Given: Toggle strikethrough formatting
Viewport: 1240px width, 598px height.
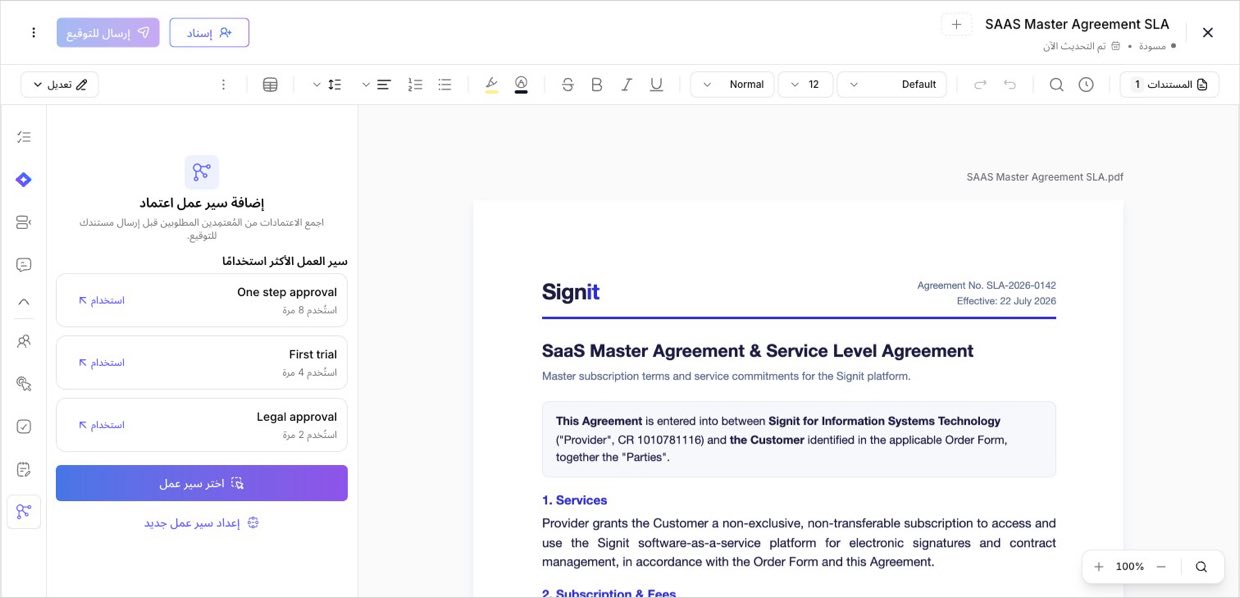Looking at the screenshot, I should pos(568,85).
